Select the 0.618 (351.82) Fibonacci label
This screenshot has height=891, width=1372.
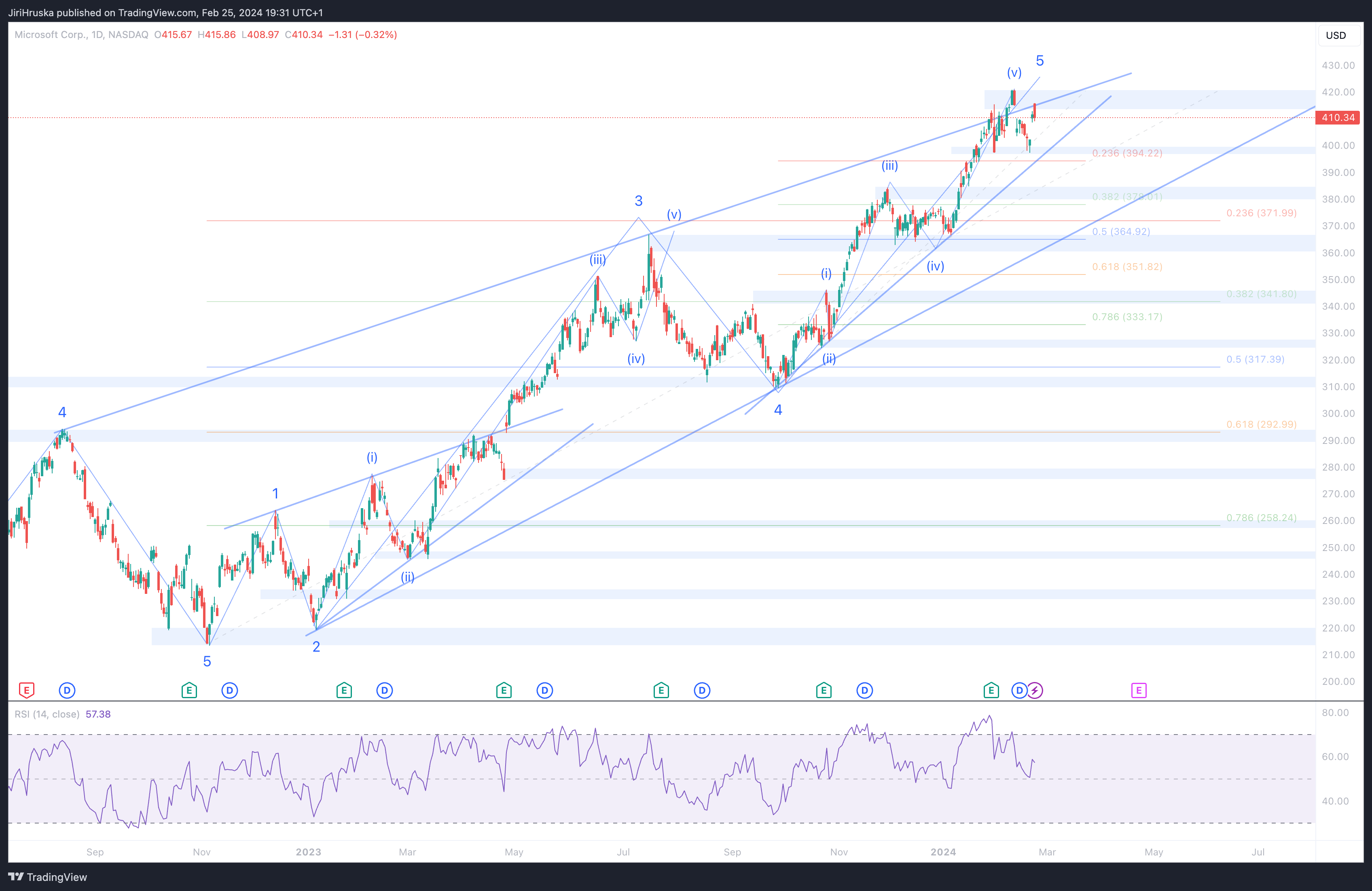click(x=1127, y=266)
